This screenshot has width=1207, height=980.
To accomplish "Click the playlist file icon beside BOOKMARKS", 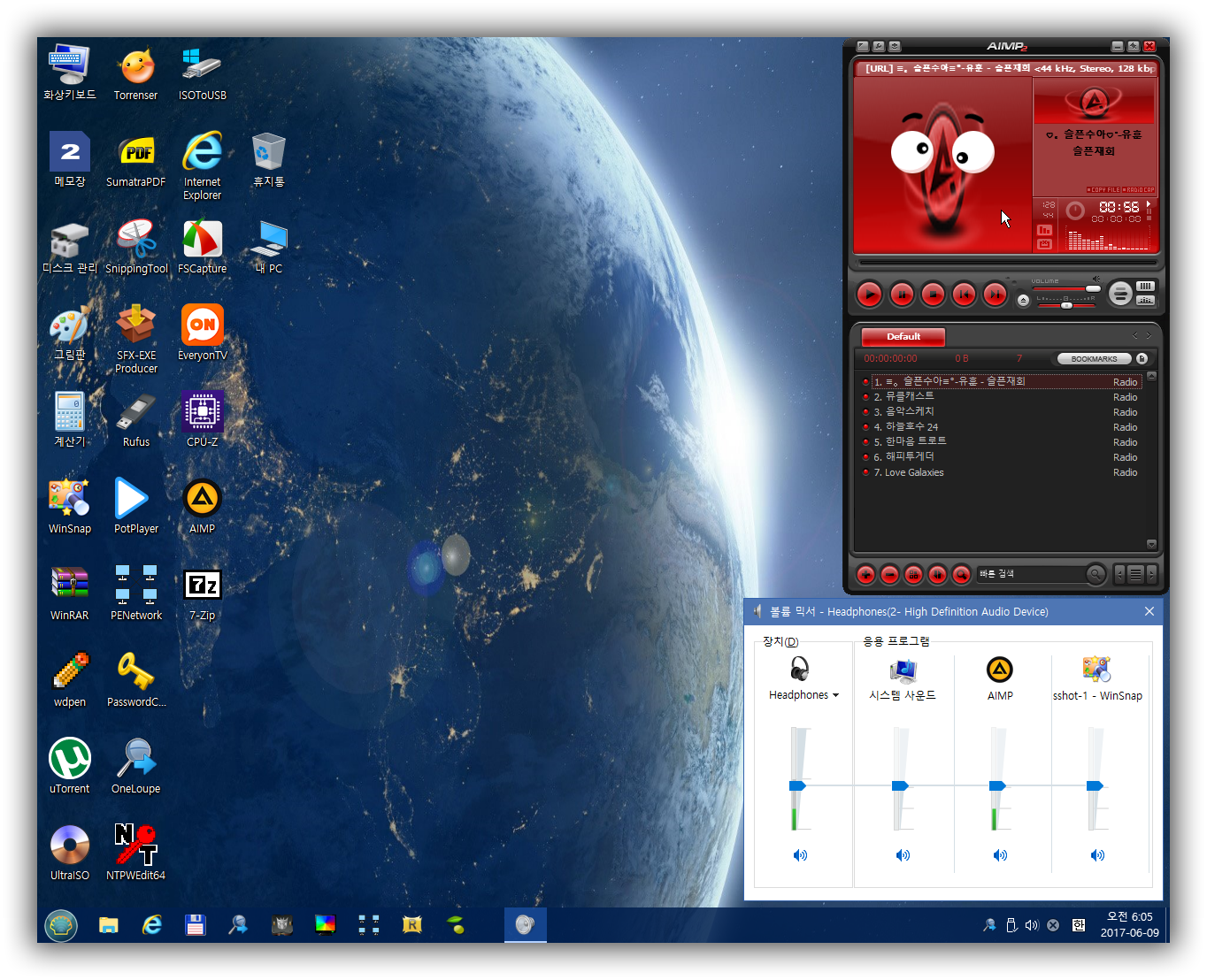I will click(x=1142, y=359).
